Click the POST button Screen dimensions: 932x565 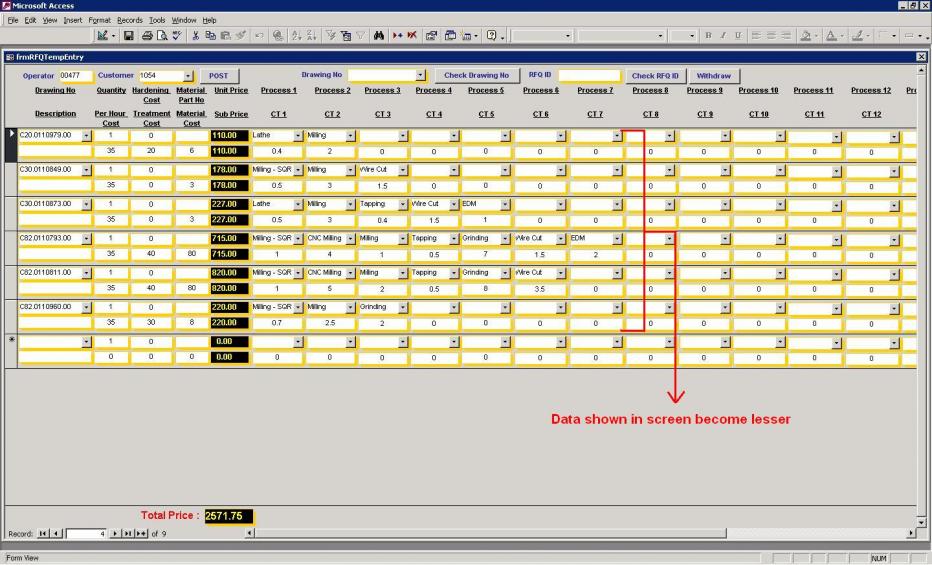pyautogui.click(x=219, y=76)
